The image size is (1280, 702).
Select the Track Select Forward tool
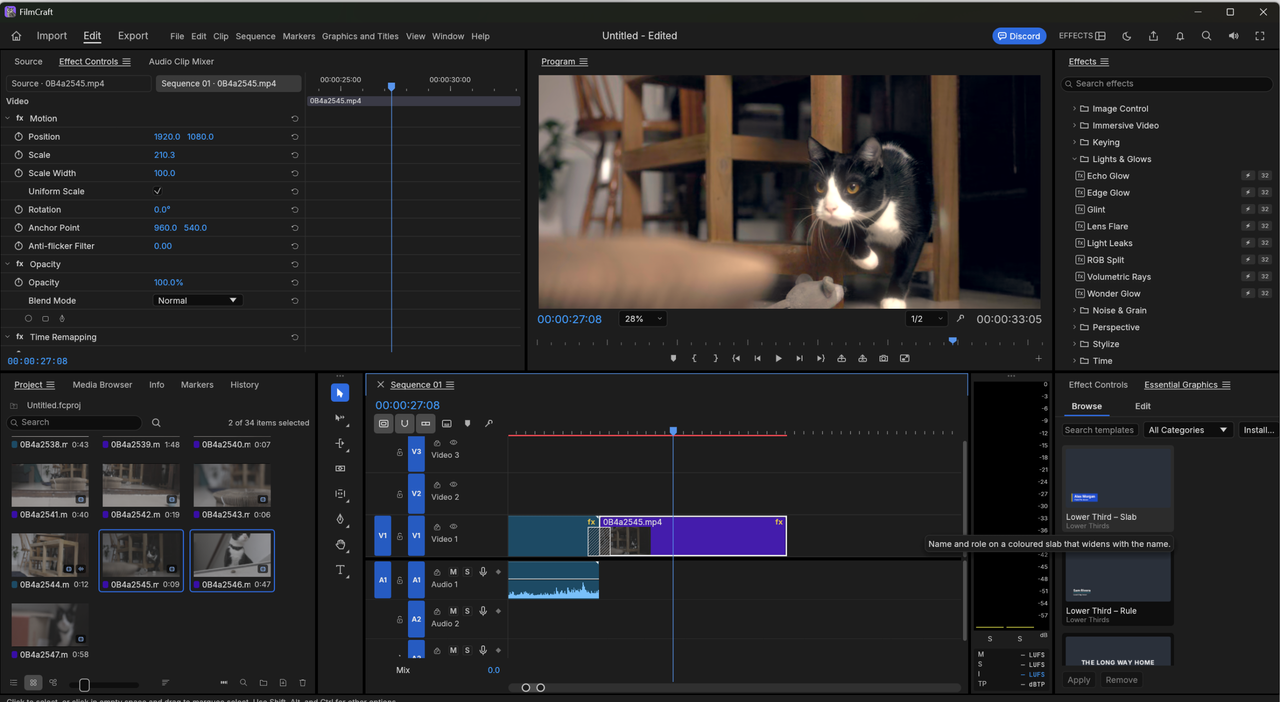(x=340, y=418)
